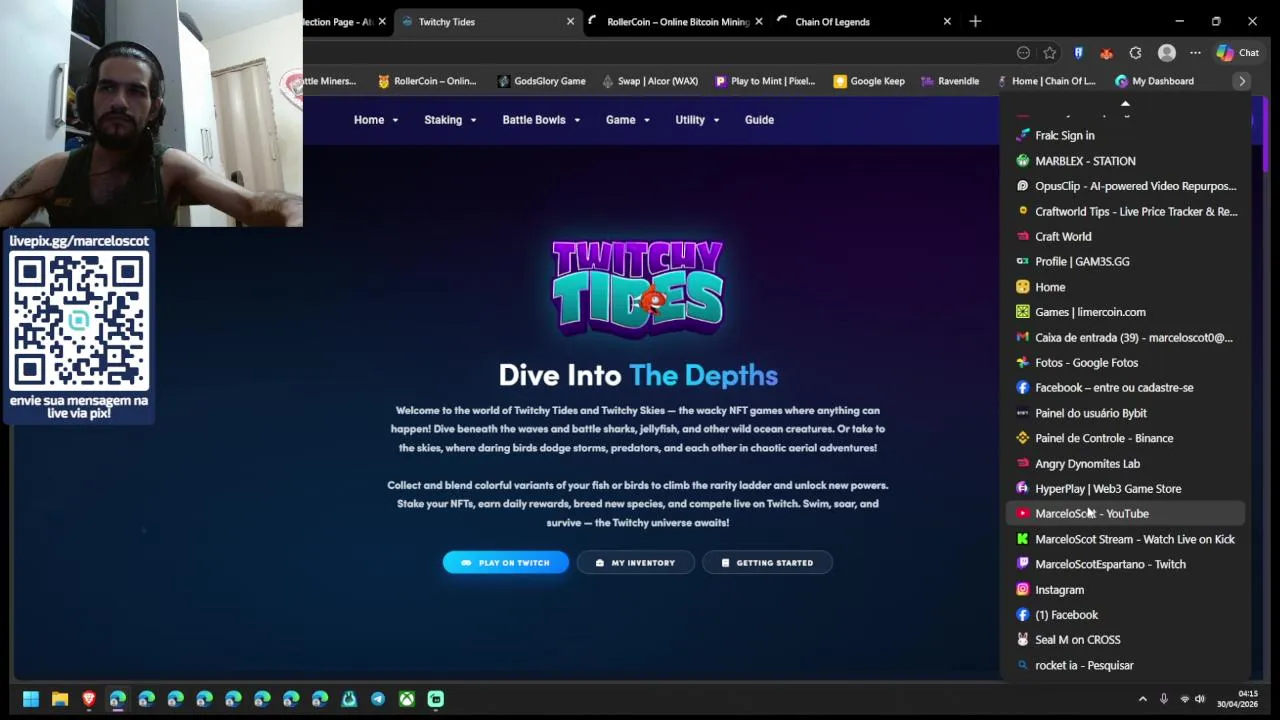The width and height of the screenshot is (1280, 720).
Task: Select Fotos - Google Fotos entry
Action: [1125, 363]
